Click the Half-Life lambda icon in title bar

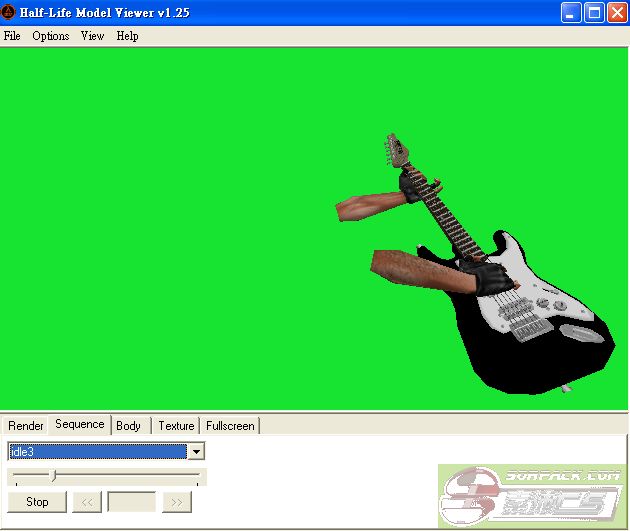click(9, 13)
